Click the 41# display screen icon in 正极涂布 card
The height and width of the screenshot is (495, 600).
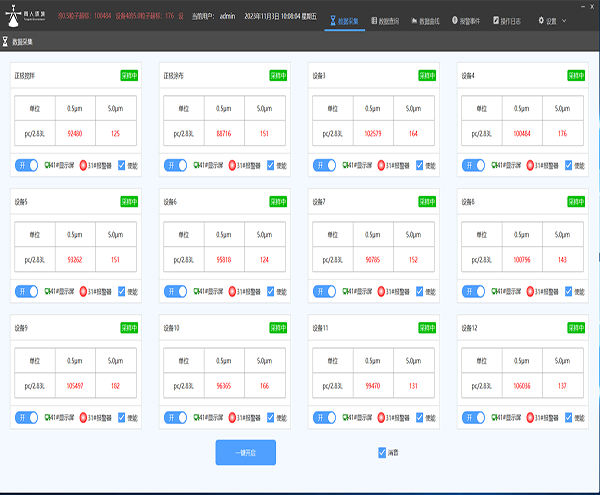196,165
